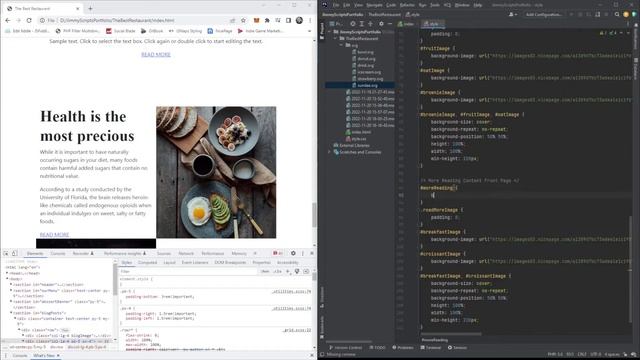Open Chrome three-dot menu
The image size is (640, 360).
click(x=310, y=20)
